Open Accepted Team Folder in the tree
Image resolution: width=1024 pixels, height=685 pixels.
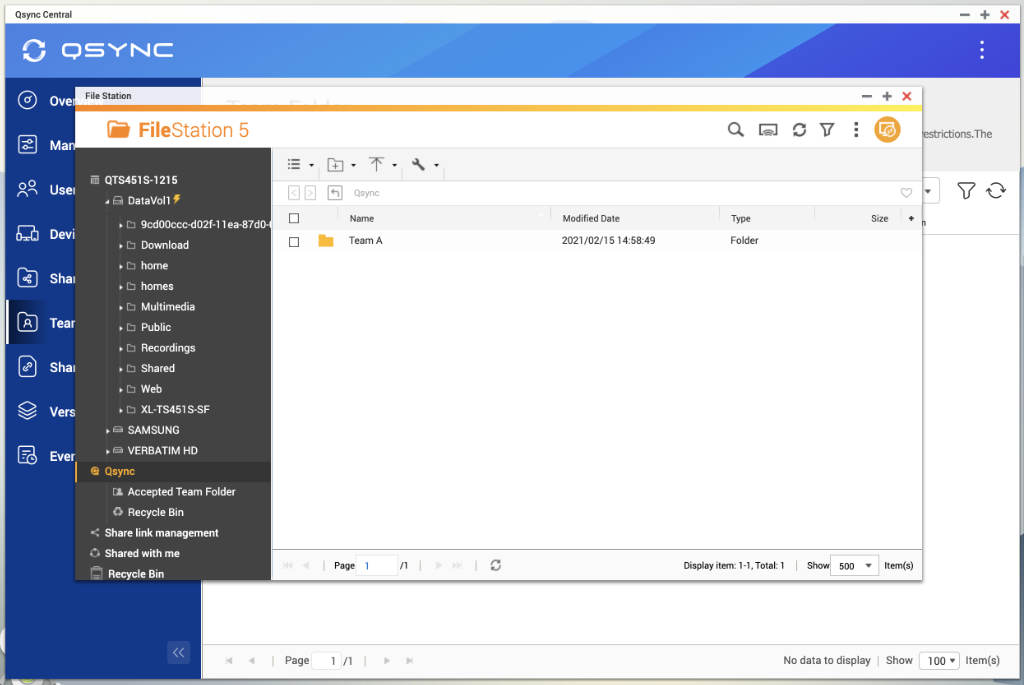coord(182,492)
